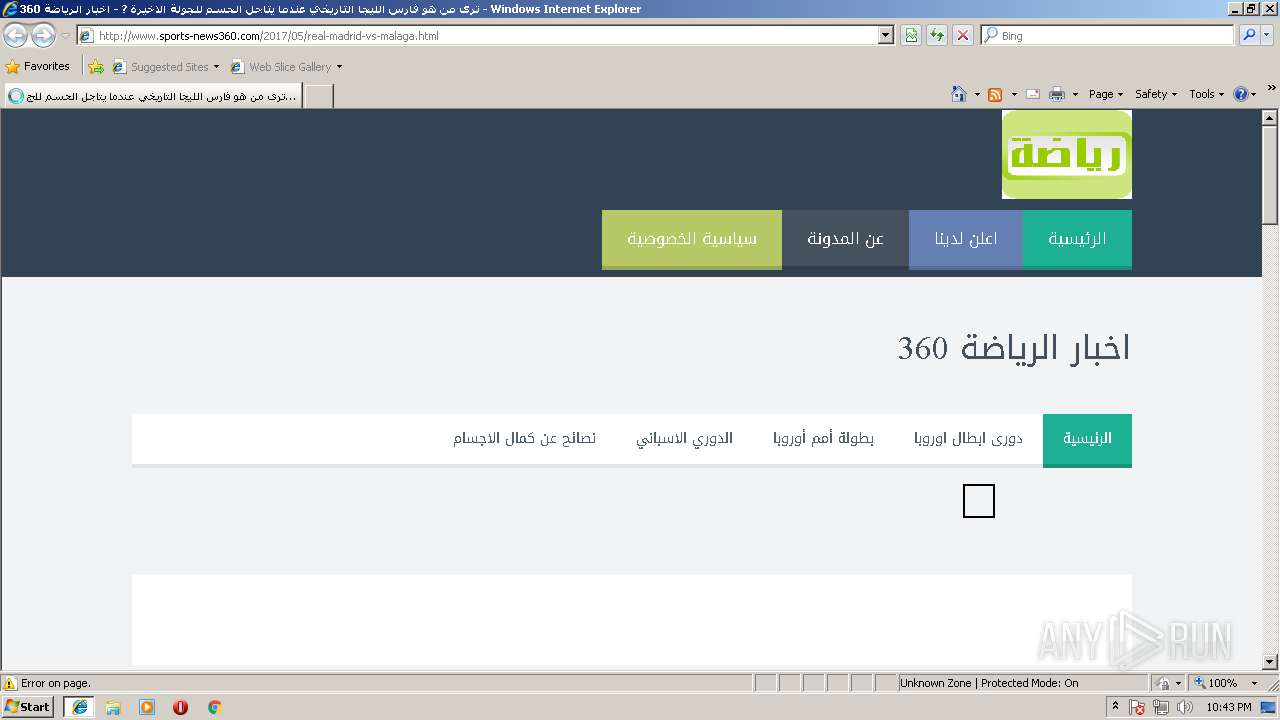Viewport: 1280px width, 720px height.
Task: Click the RSS Feeds toolbar icon
Action: pos(995,94)
